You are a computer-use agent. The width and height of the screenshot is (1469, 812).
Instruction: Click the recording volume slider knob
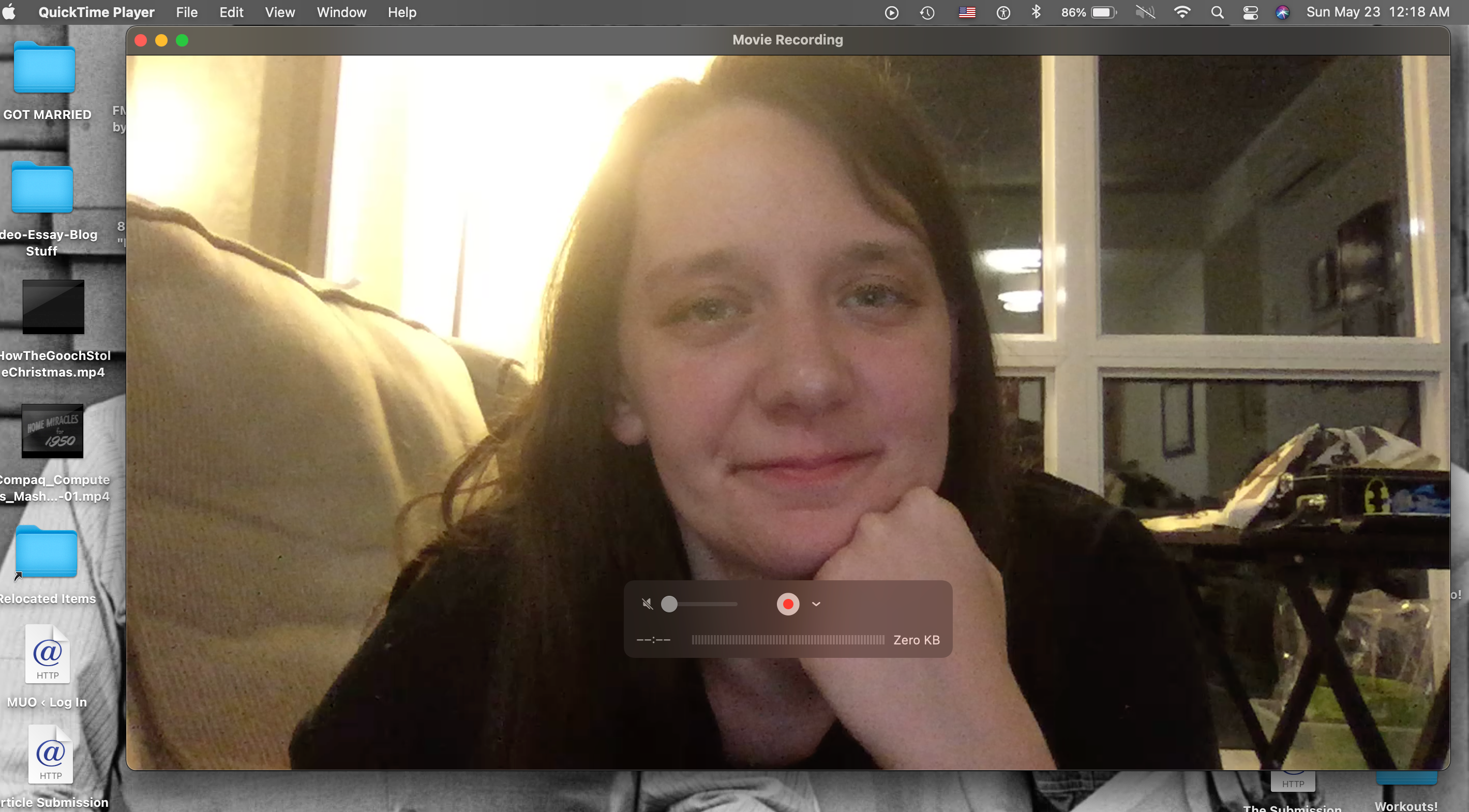(x=669, y=604)
